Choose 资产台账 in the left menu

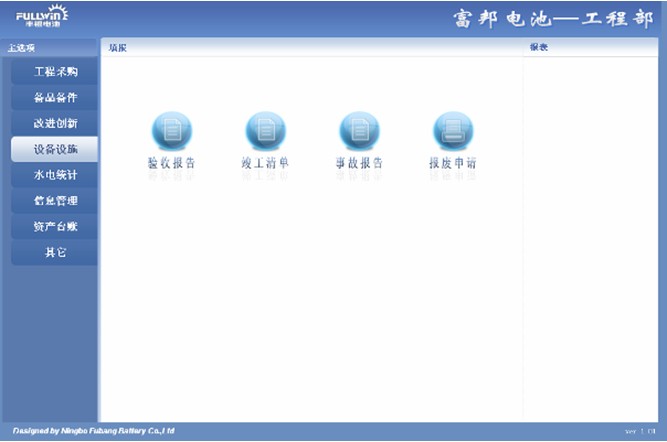click(55, 227)
